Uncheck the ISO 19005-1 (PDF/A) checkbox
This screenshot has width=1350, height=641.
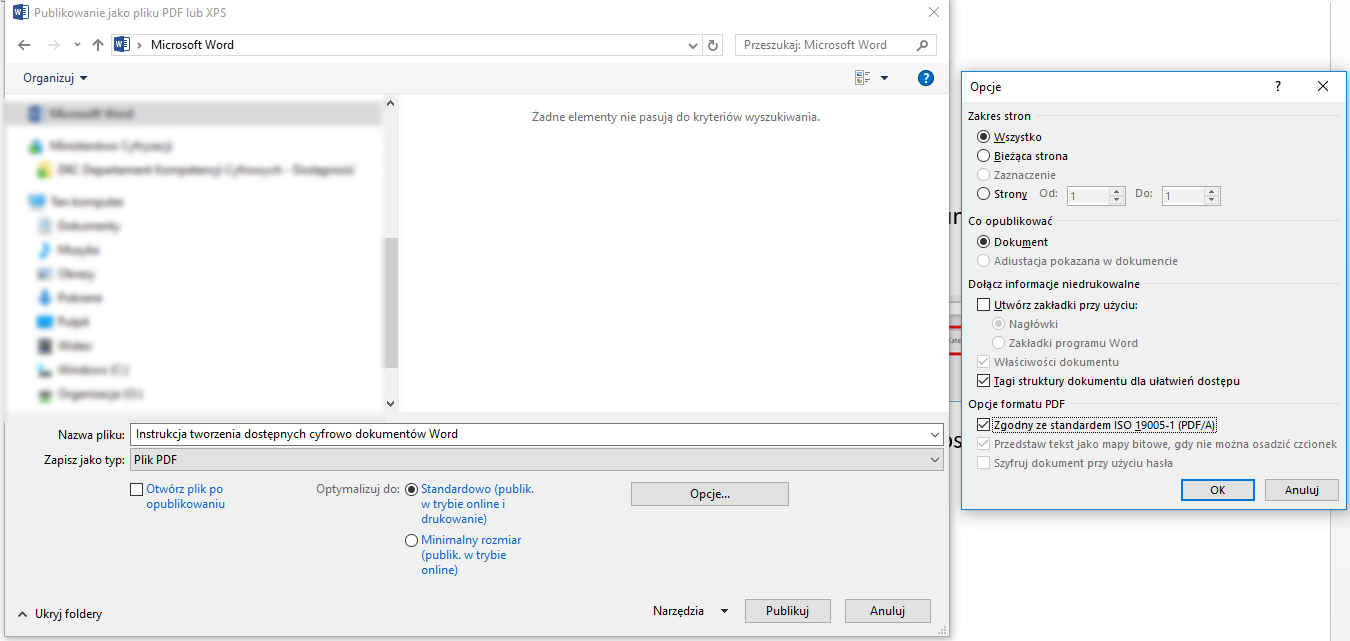983,425
